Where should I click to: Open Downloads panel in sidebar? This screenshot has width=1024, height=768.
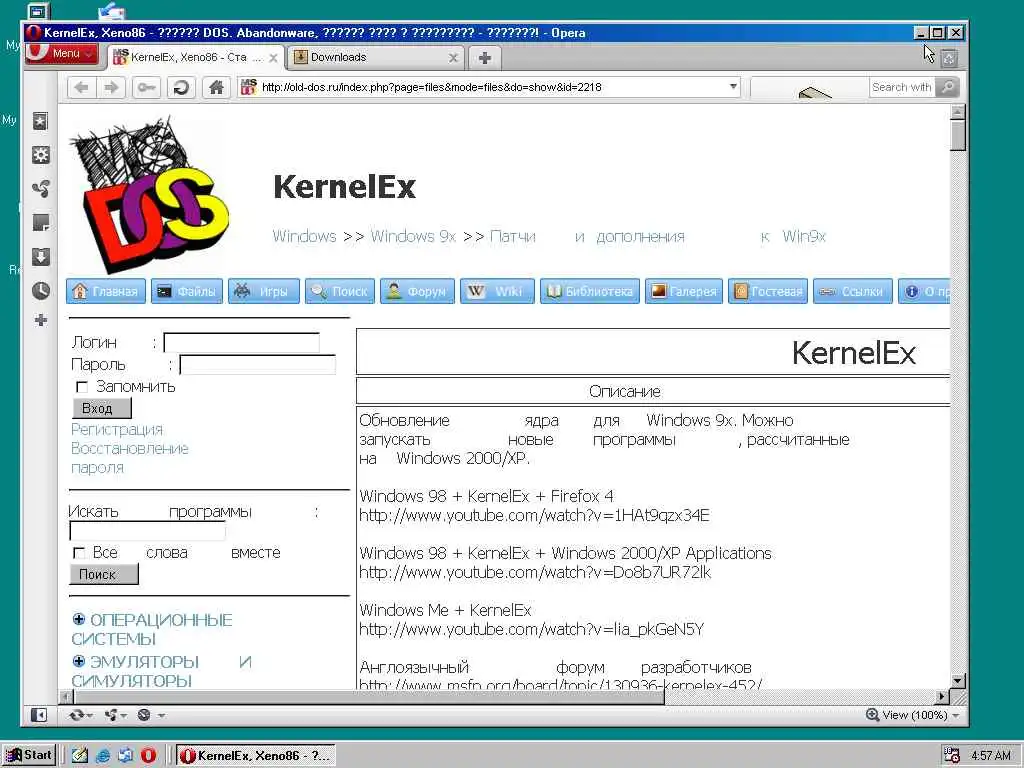(40, 257)
